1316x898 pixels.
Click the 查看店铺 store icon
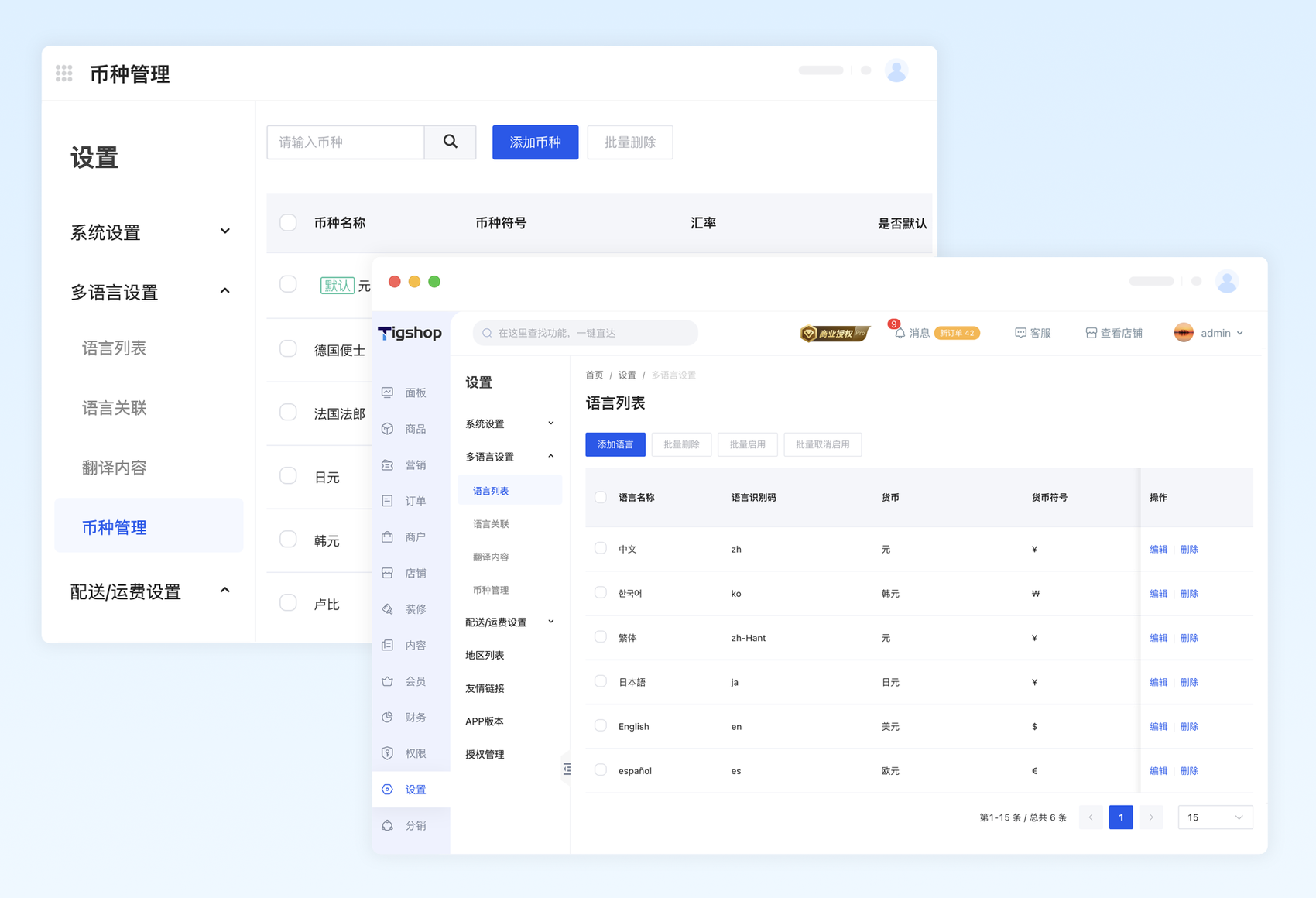1091,333
